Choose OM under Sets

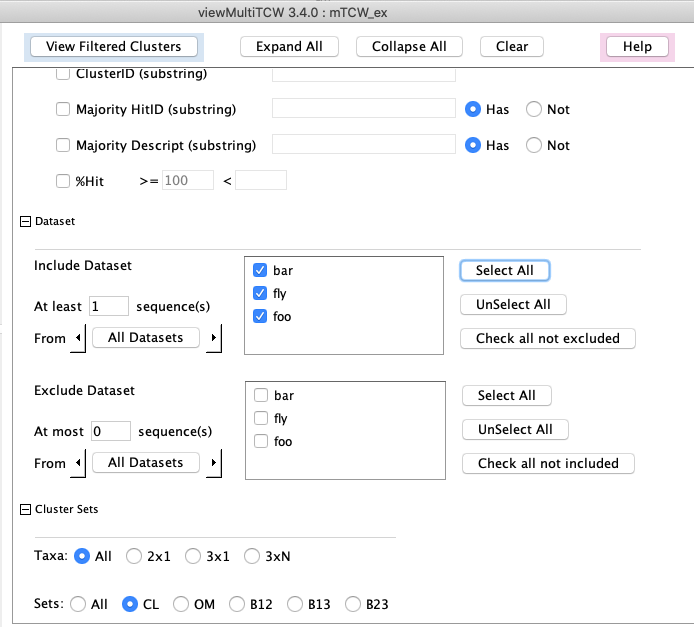181,604
